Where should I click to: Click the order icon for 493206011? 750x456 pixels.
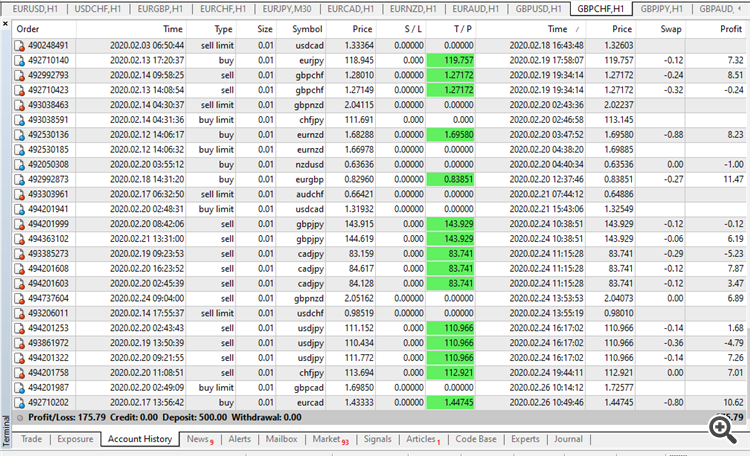pos(19,314)
